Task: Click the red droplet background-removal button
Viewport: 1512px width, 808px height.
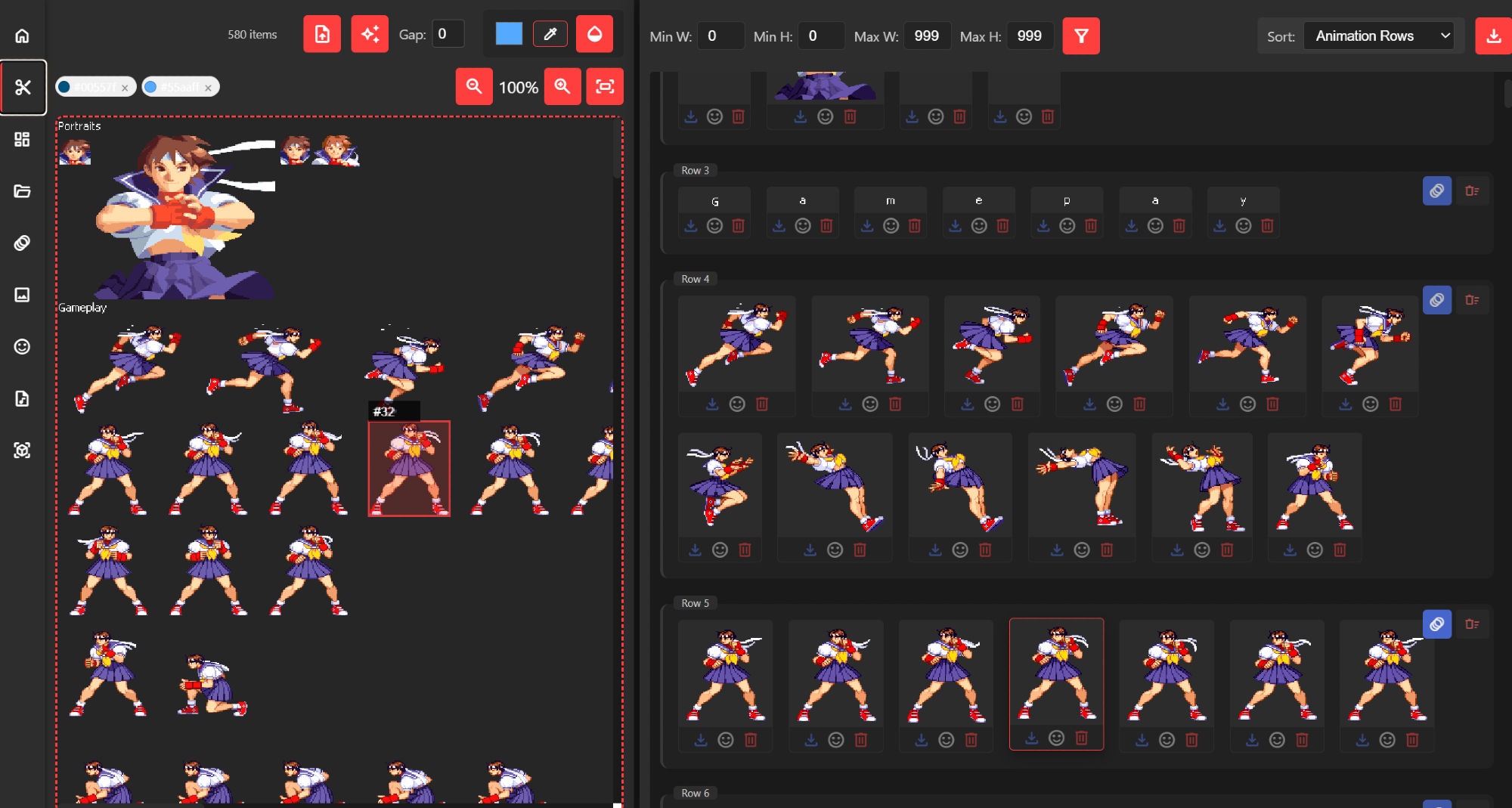Action: (594, 34)
